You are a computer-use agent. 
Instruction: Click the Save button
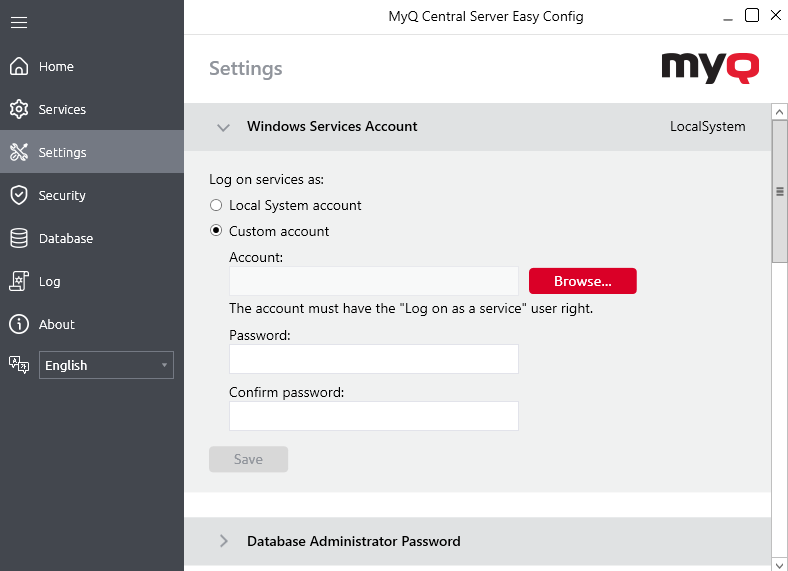(248, 460)
